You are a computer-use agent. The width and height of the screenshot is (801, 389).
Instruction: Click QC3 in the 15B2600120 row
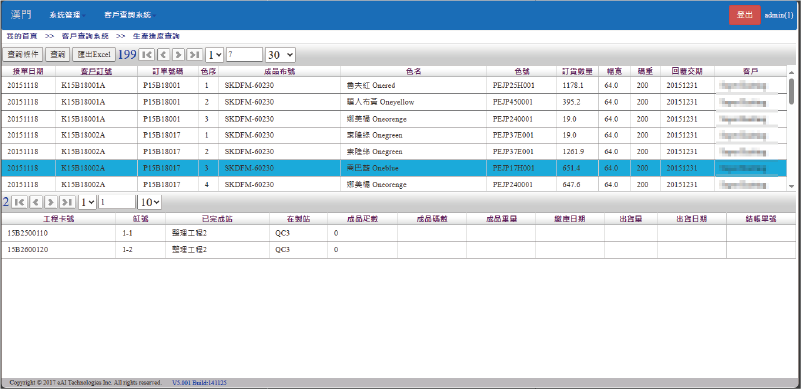point(298,250)
